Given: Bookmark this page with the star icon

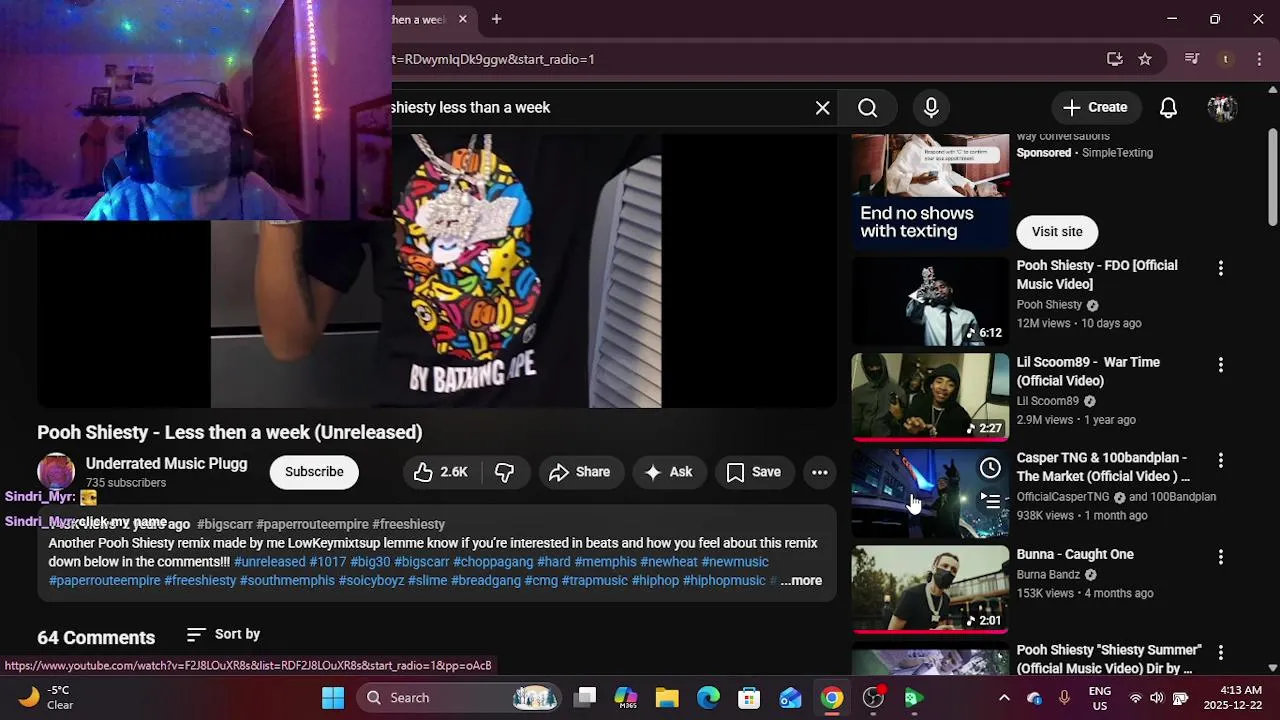Looking at the screenshot, I should pos(1145,59).
